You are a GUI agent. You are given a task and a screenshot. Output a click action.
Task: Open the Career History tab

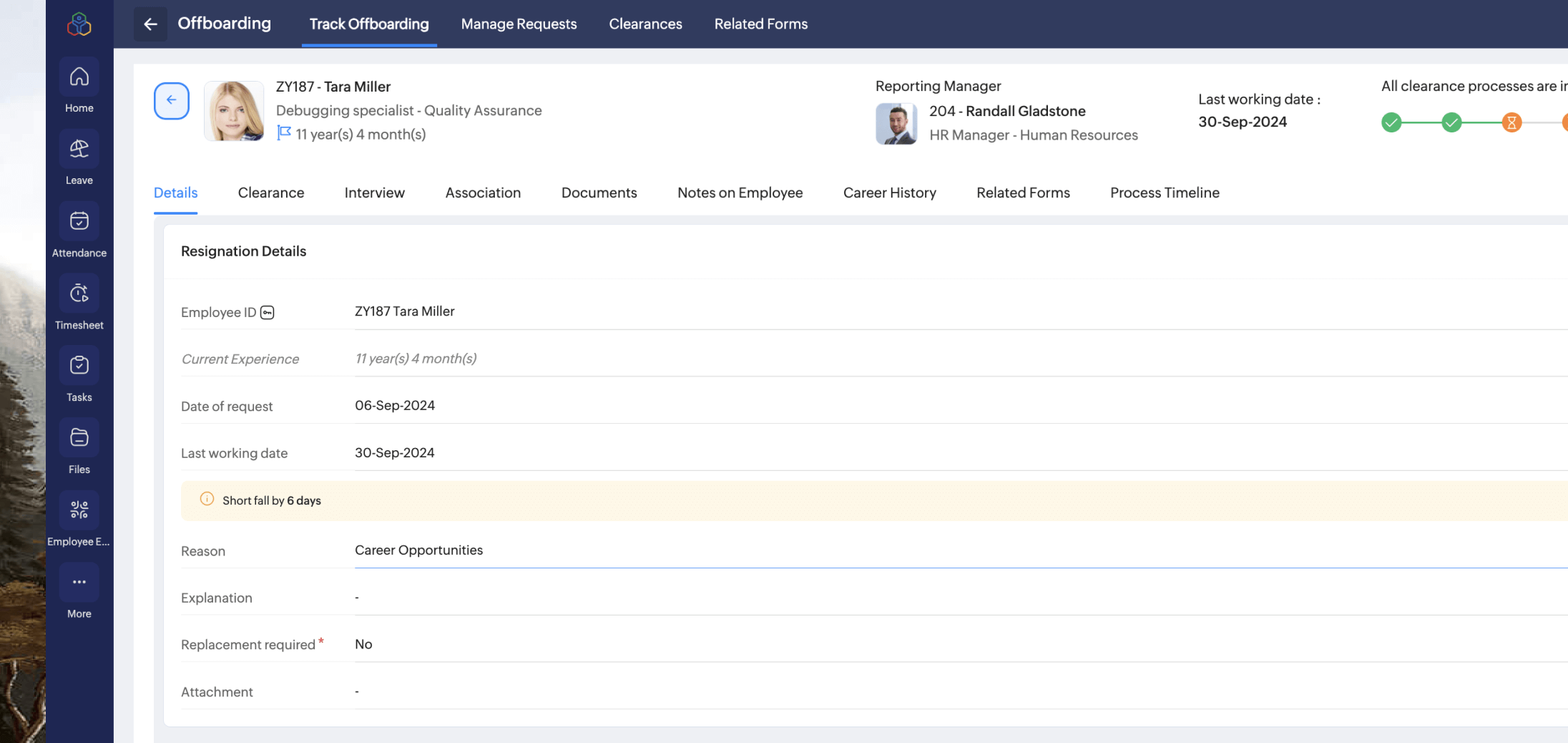890,193
